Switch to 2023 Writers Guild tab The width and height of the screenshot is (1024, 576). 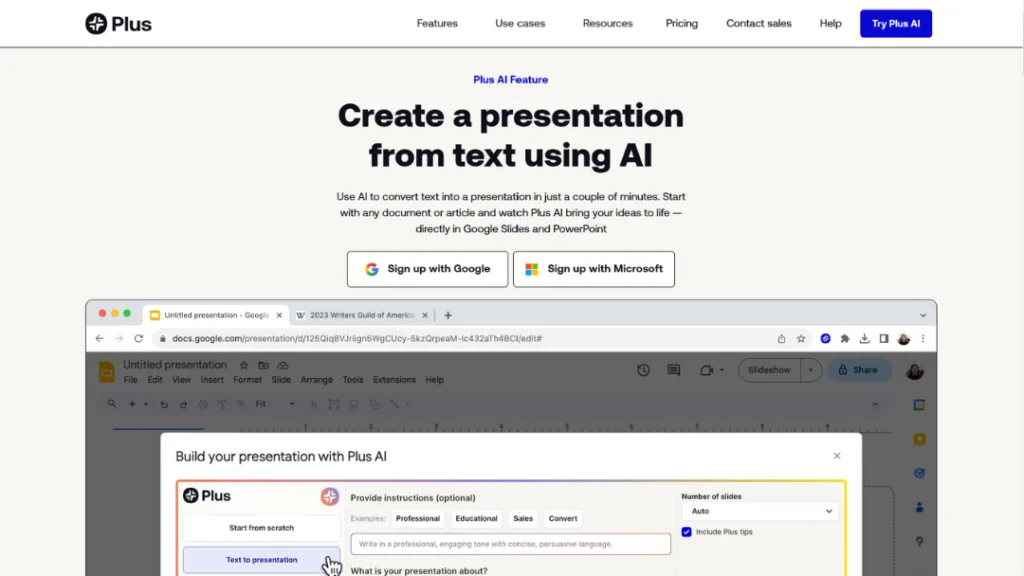click(361, 315)
